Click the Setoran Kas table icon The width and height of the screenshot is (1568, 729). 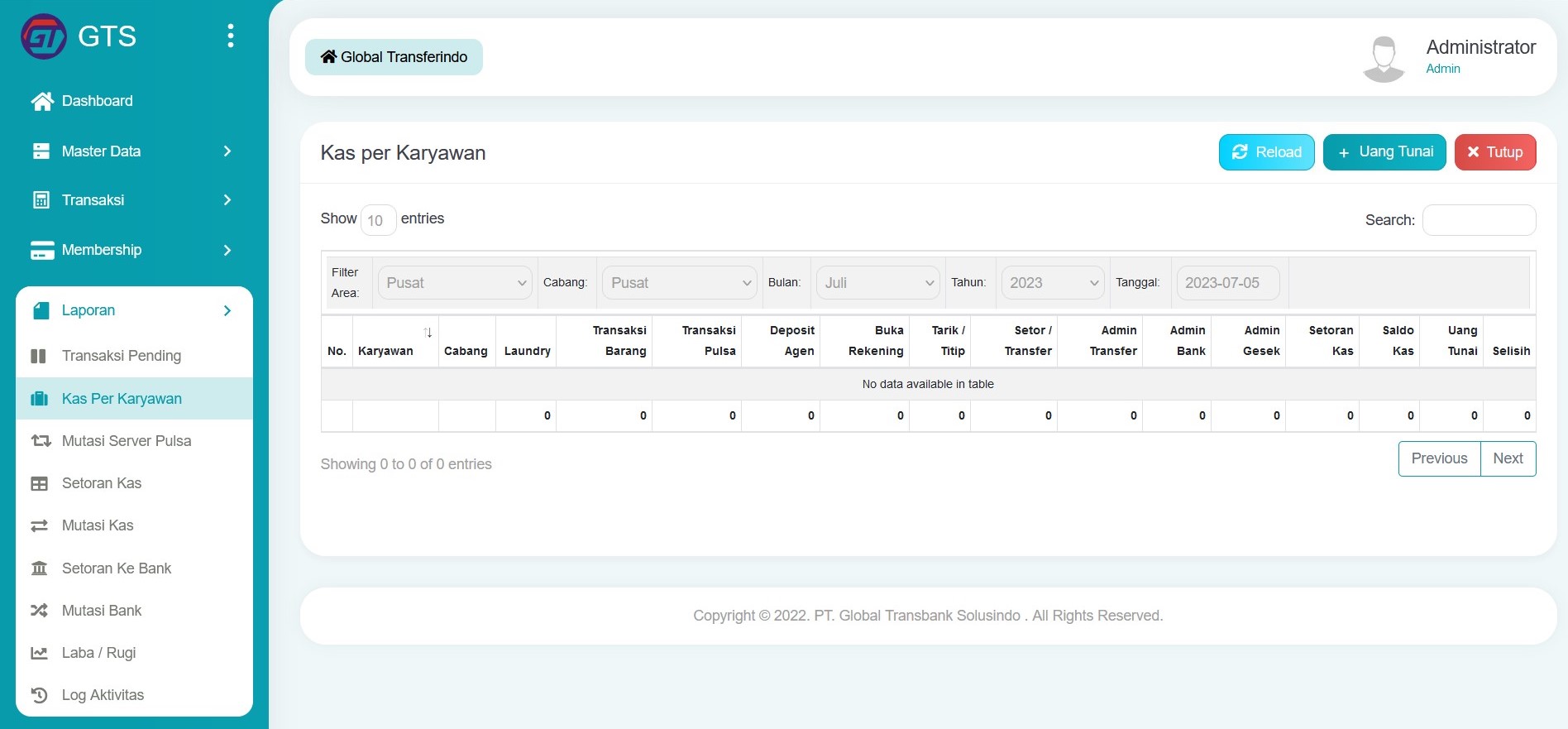pyautogui.click(x=40, y=483)
